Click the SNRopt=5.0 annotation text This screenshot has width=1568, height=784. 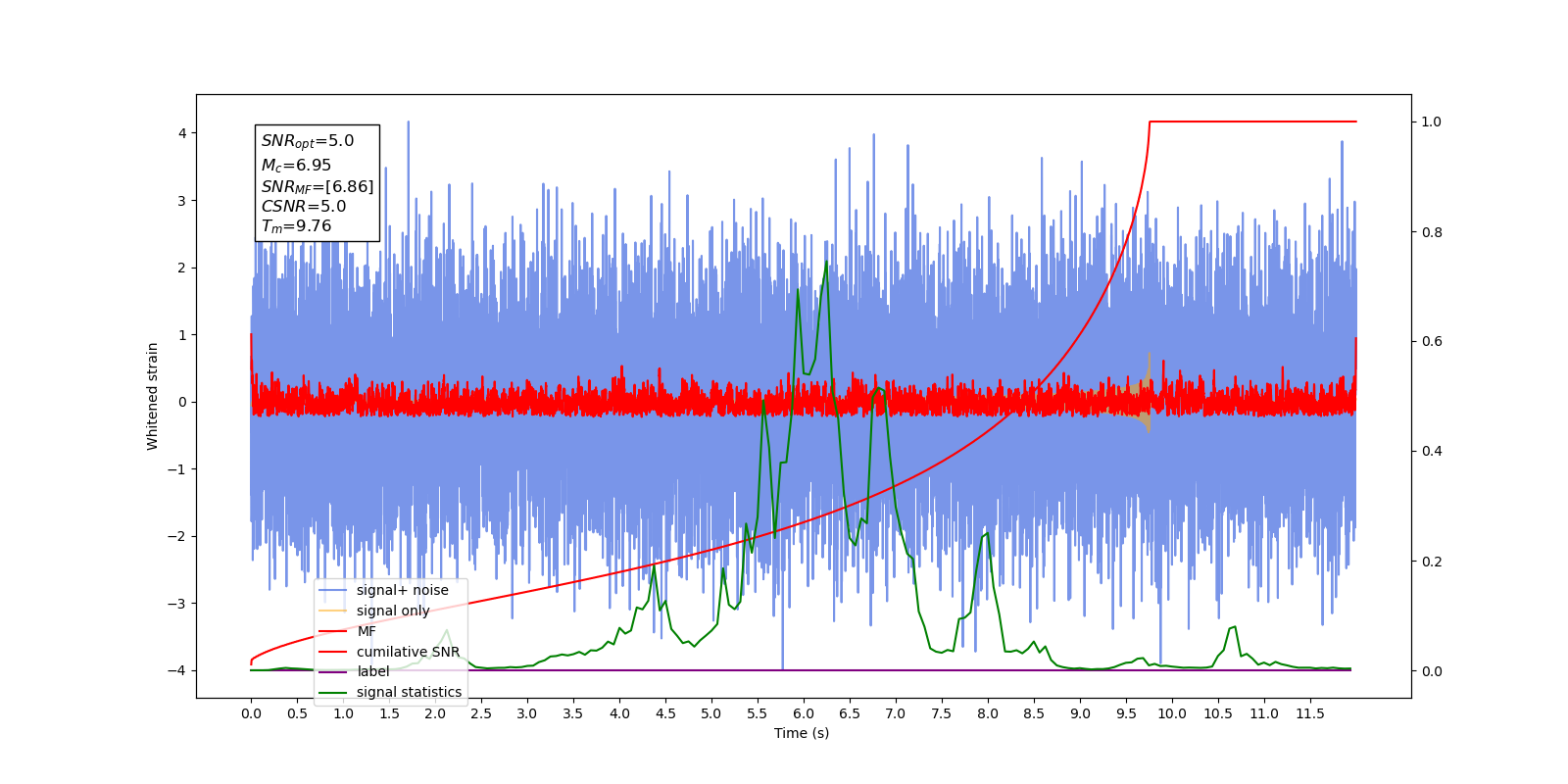click(x=308, y=141)
